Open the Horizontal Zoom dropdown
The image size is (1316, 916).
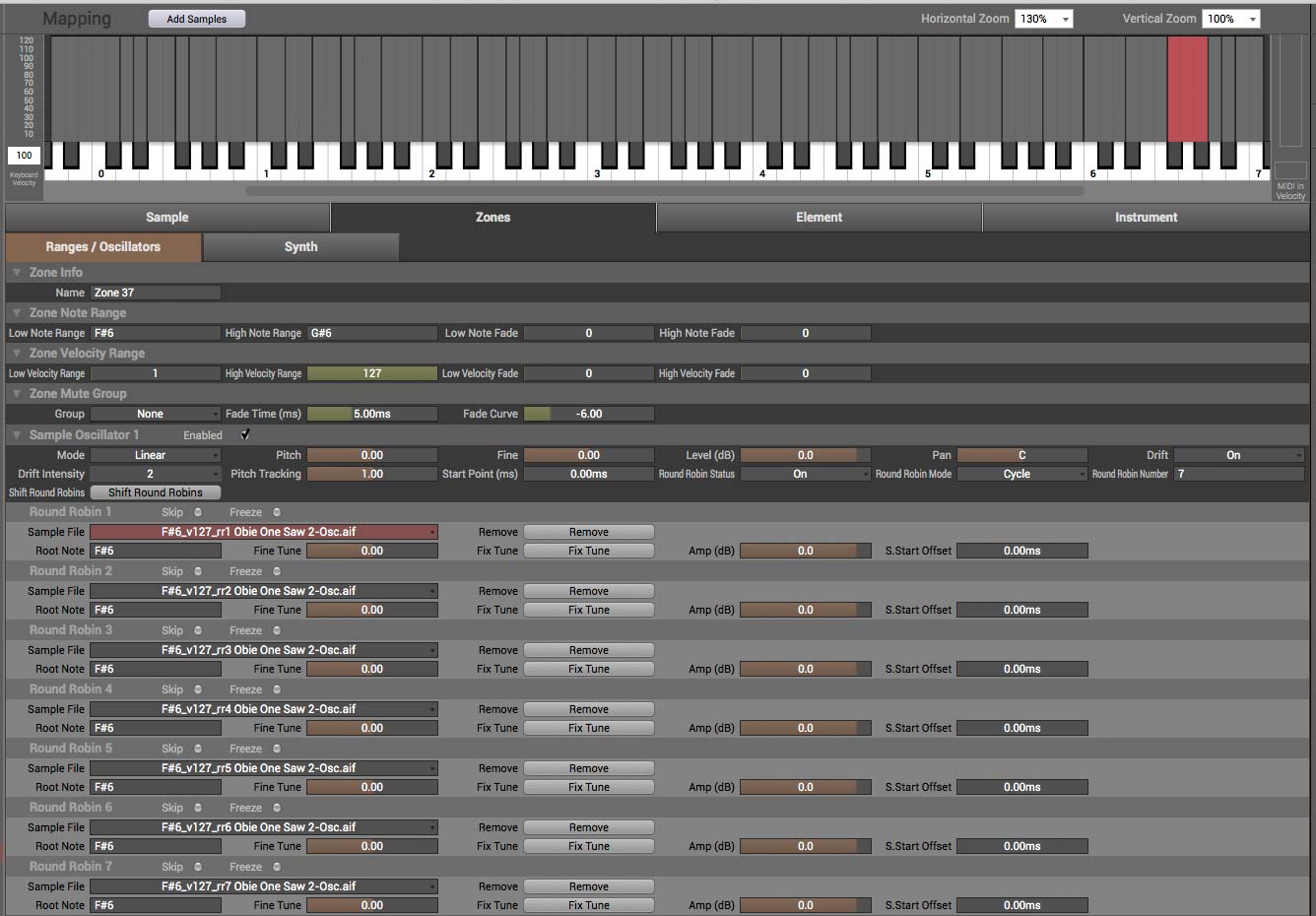1044,19
